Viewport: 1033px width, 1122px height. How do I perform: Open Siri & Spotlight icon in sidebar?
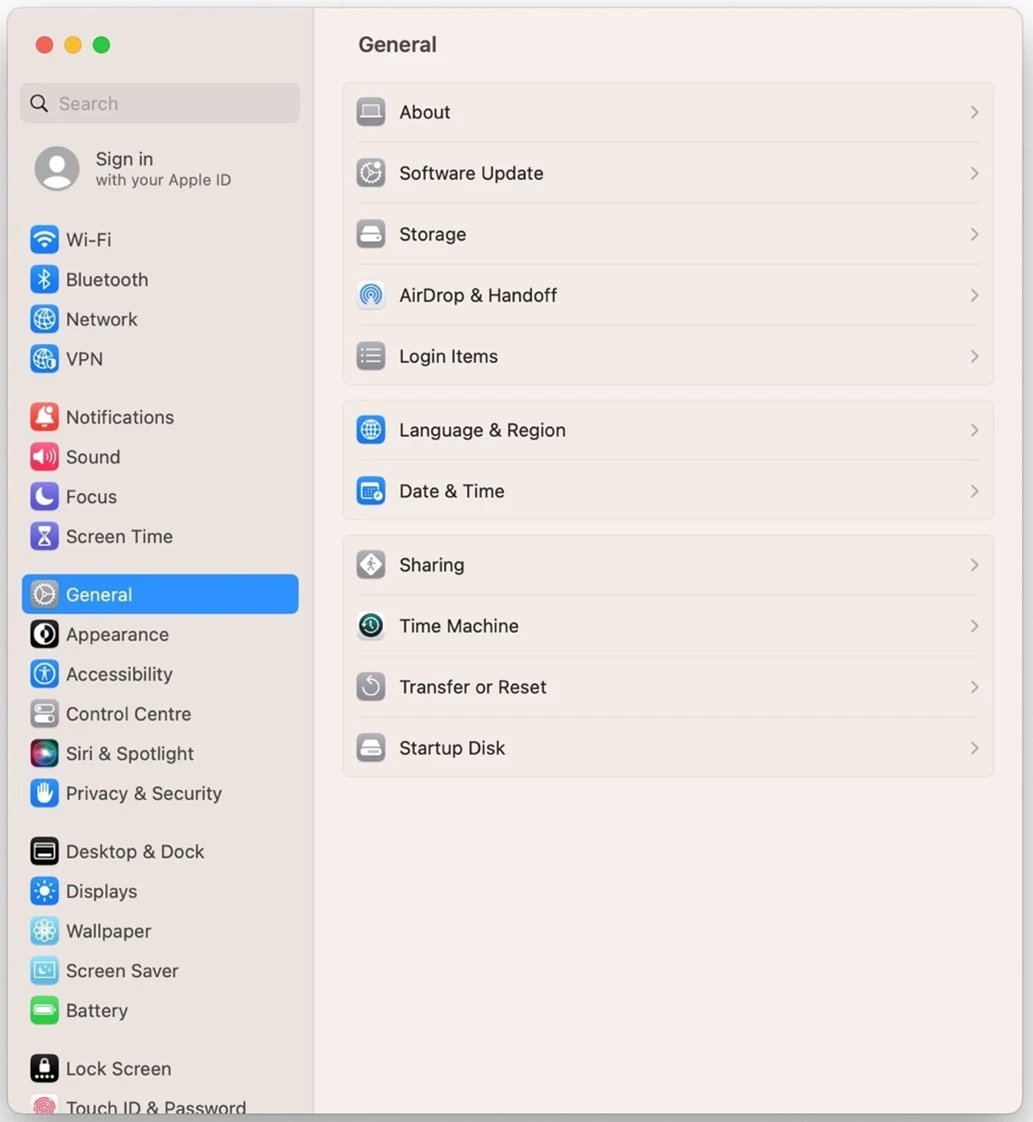44,753
